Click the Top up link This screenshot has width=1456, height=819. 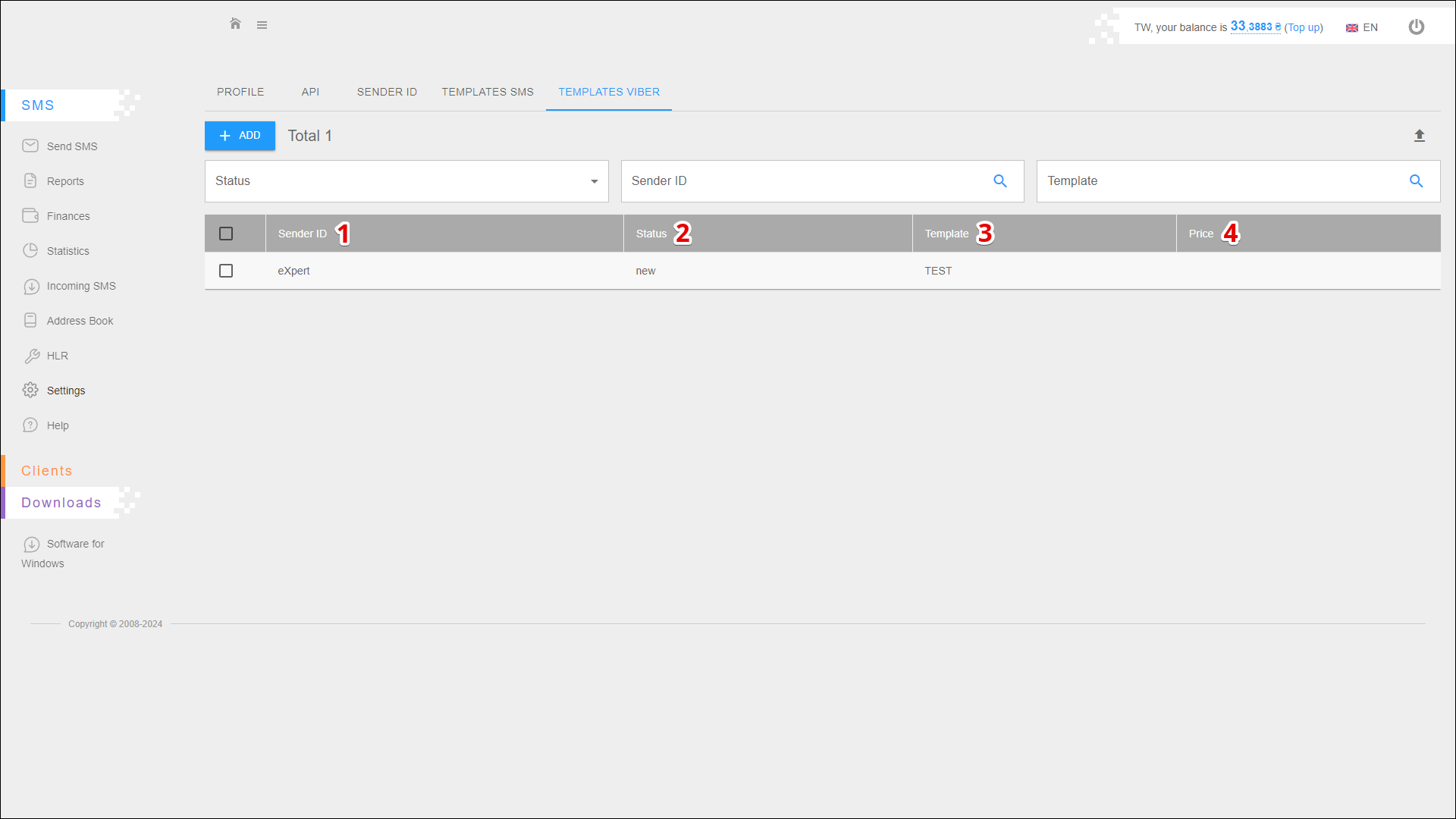coord(1303,27)
